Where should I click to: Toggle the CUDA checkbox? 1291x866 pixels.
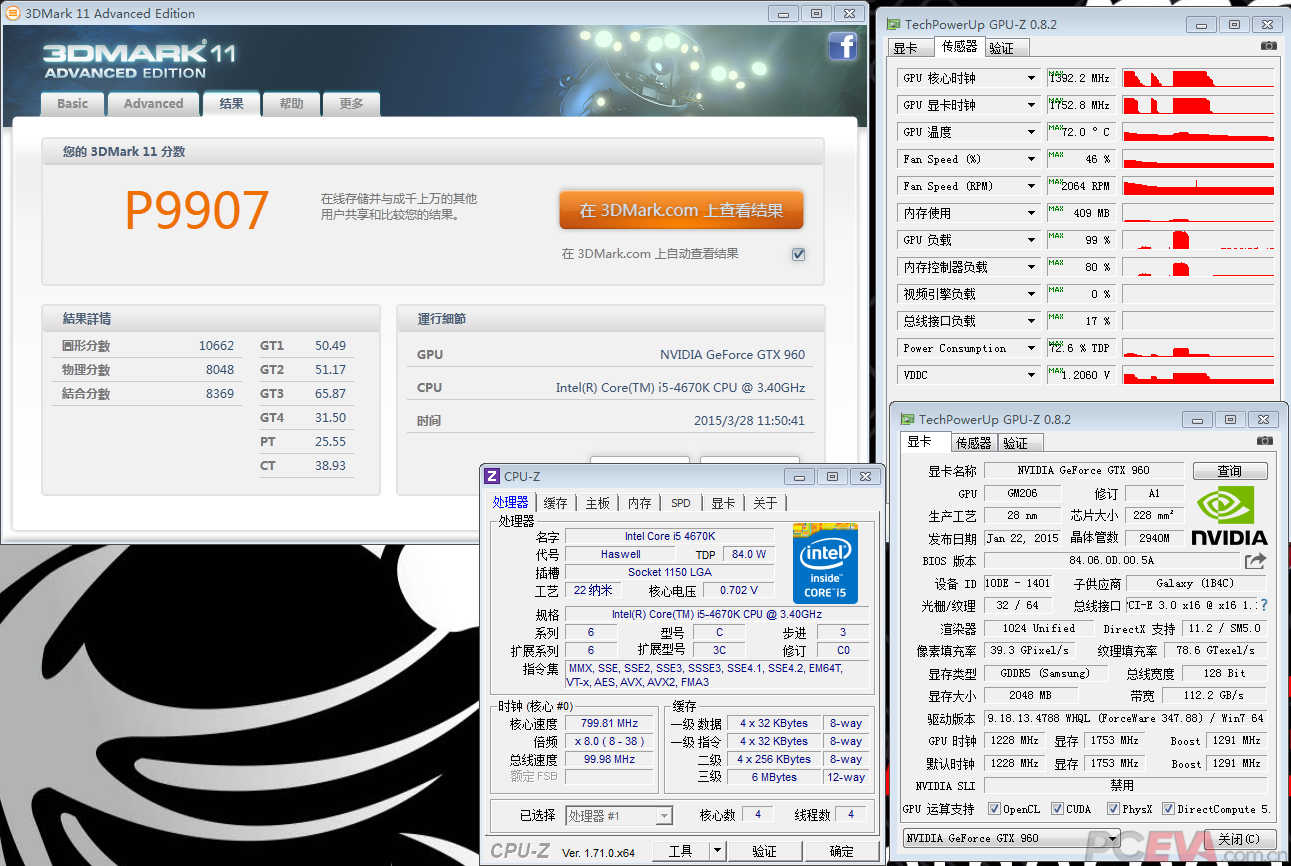pyautogui.click(x=1057, y=809)
